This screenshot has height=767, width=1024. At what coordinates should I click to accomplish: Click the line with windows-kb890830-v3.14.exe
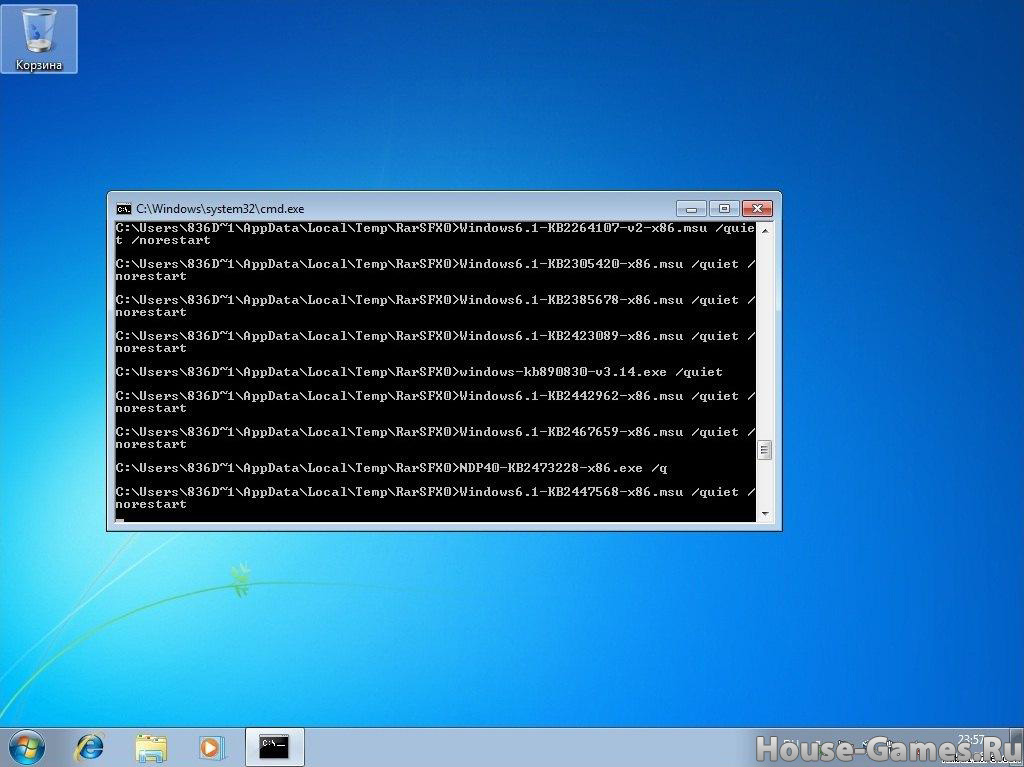pyautogui.click(x=419, y=372)
